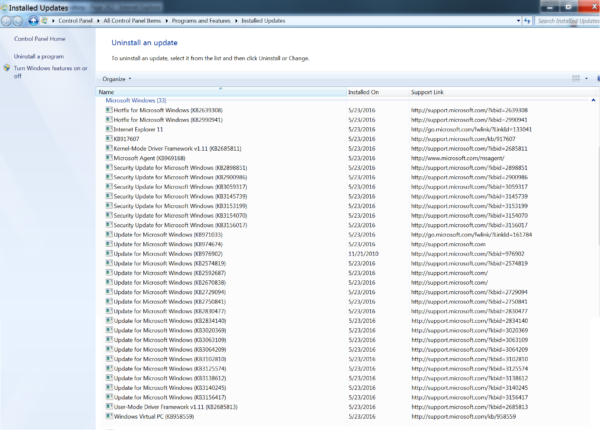Image resolution: width=600 pixels, height=430 pixels.
Task: Click icon of Update KB971033 row
Action: [109, 234]
